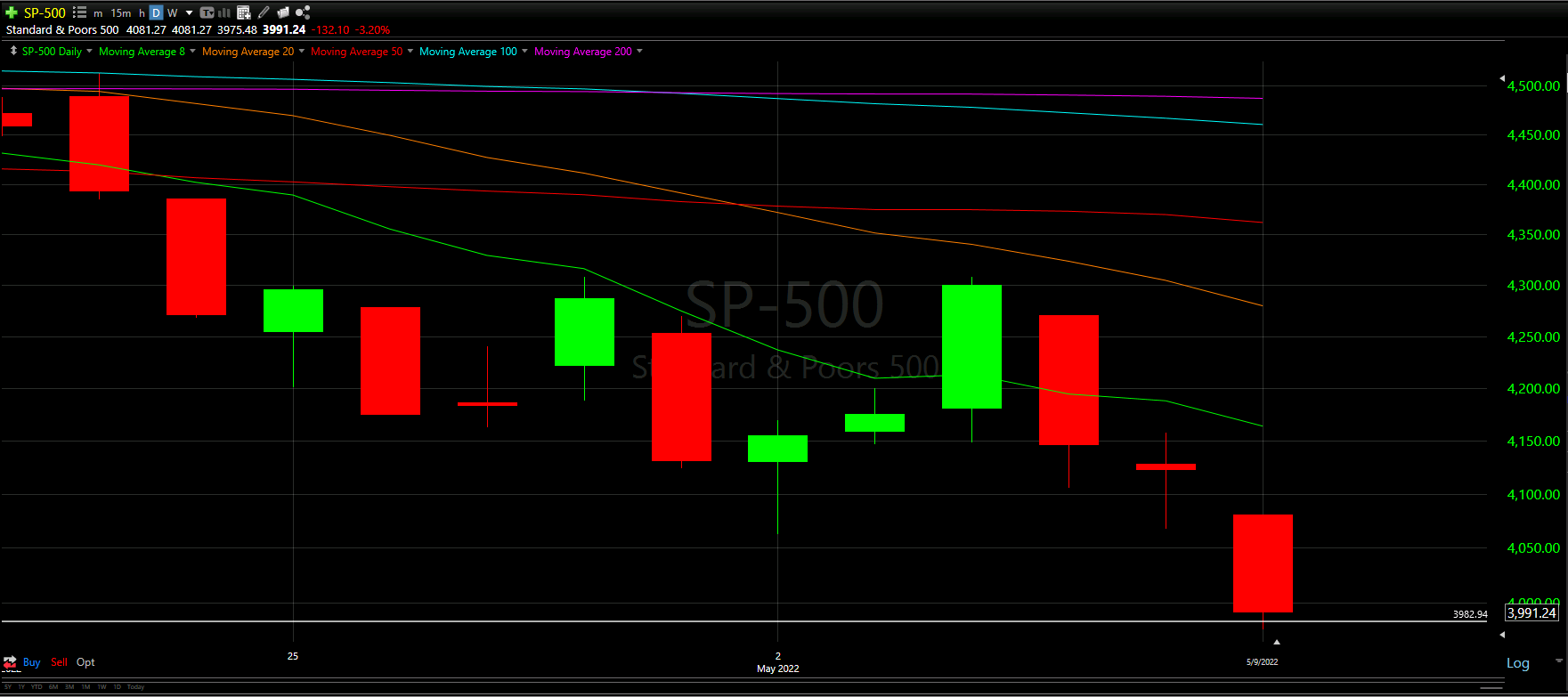Open the scale options dropdown beside Log
The width and height of the screenshot is (1568, 697).
point(1558,661)
